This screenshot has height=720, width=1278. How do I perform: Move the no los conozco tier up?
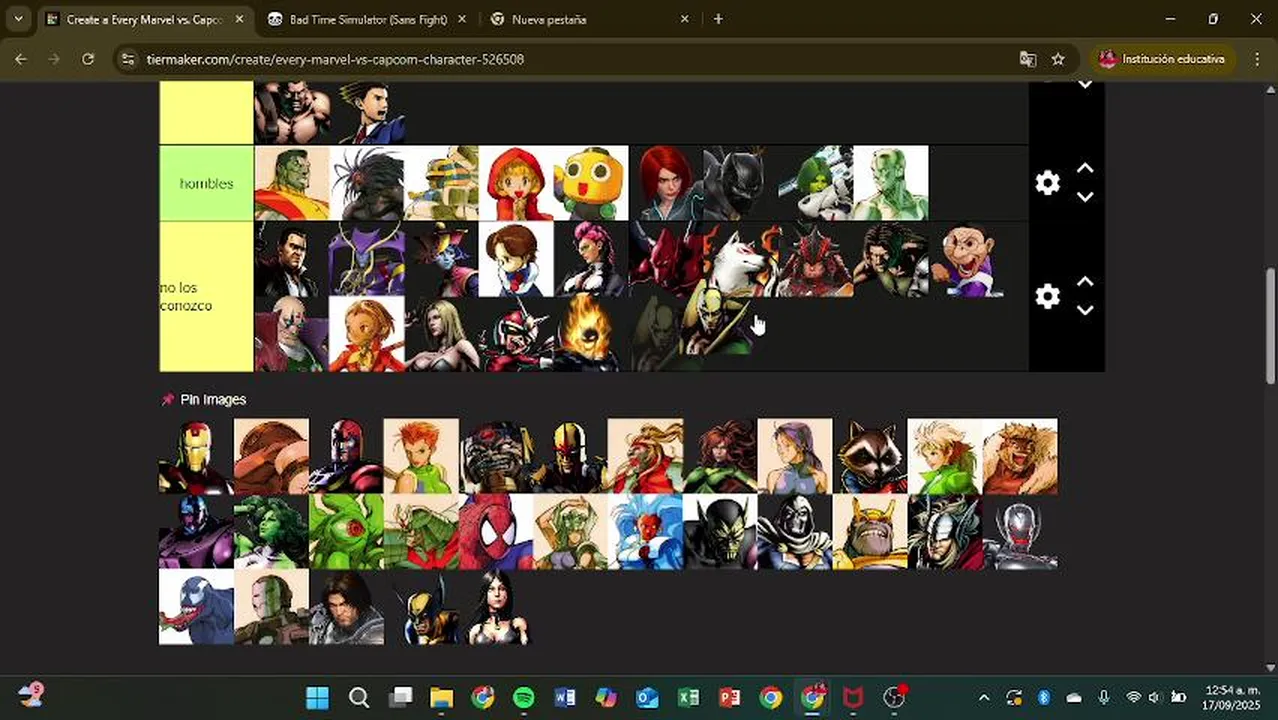point(1085,282)
